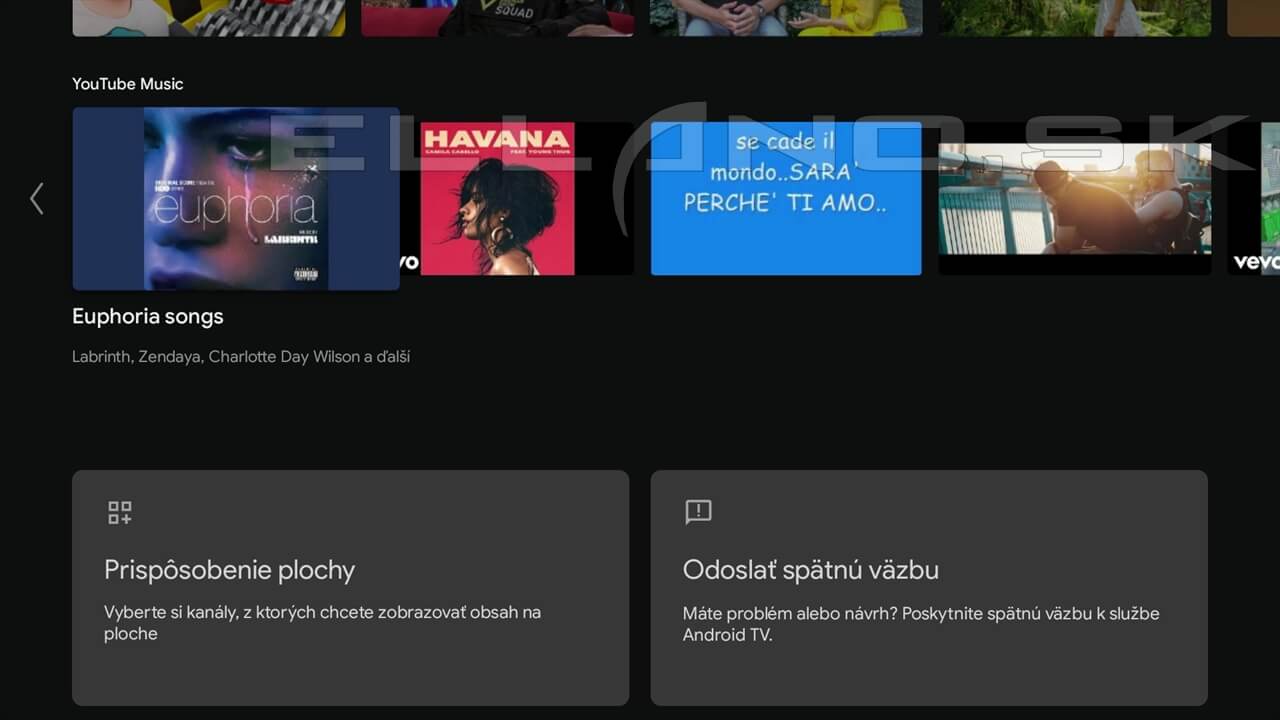Open the Euphoria songs thumbnail
The width and height of the screenshot is (1280, 720).
[236, 198]
